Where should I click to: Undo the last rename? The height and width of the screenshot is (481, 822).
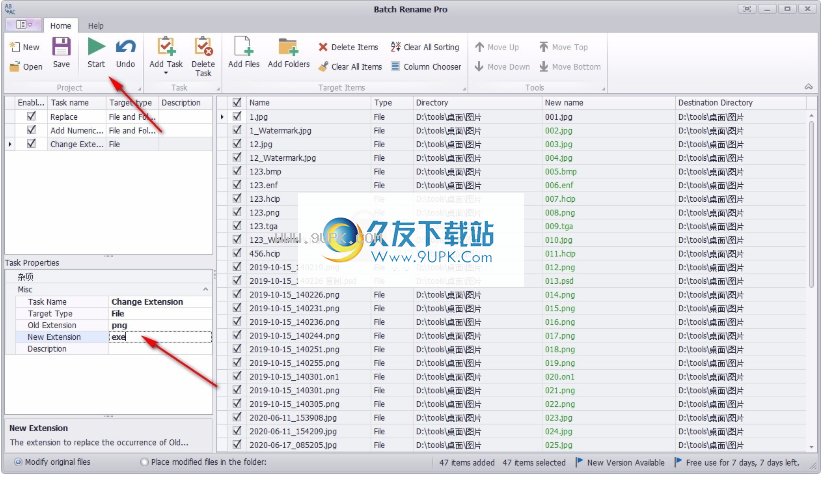pos(126,52)
